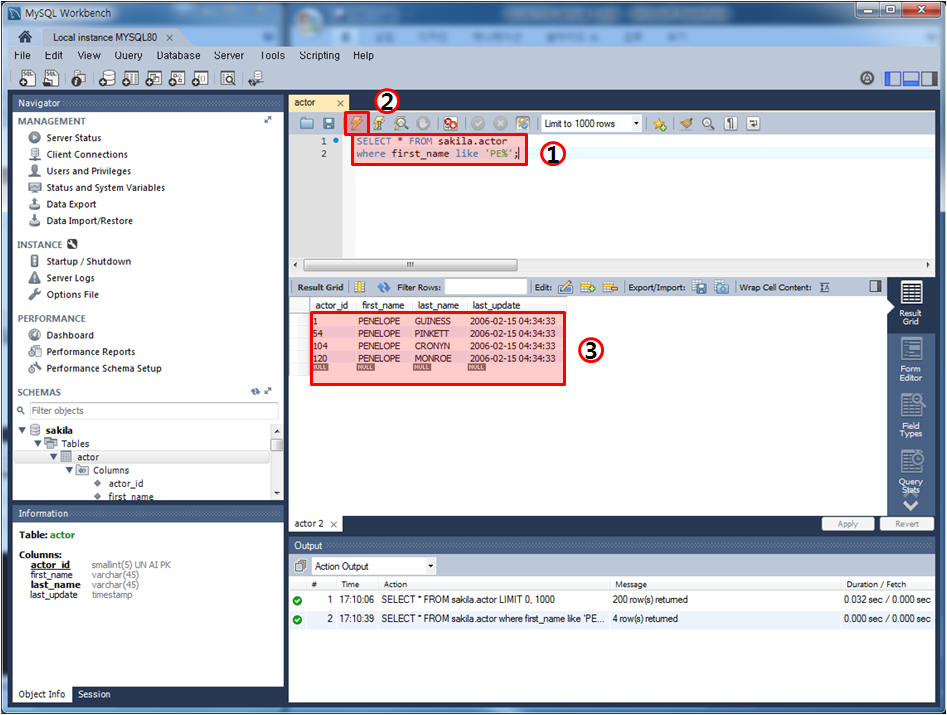
Task: Open Server Status
Action: point(74,138)
